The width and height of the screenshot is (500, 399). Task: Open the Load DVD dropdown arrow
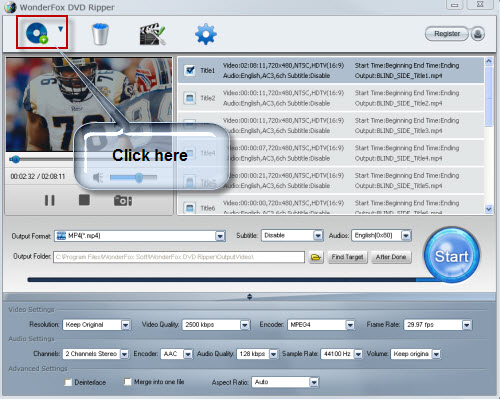60,29
